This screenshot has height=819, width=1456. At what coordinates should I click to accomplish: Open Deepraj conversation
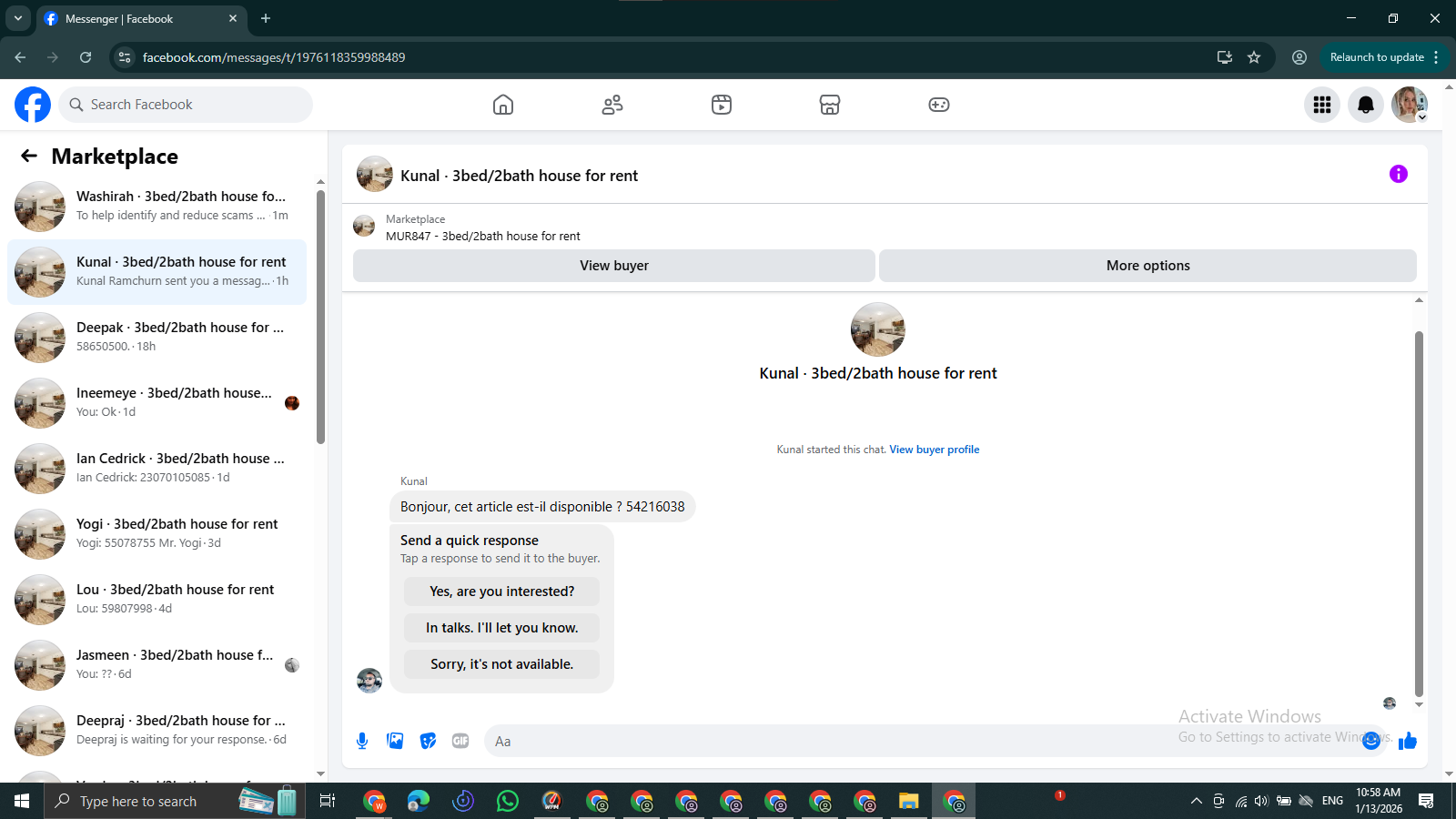pyautogui.click(x=157, y=731)
